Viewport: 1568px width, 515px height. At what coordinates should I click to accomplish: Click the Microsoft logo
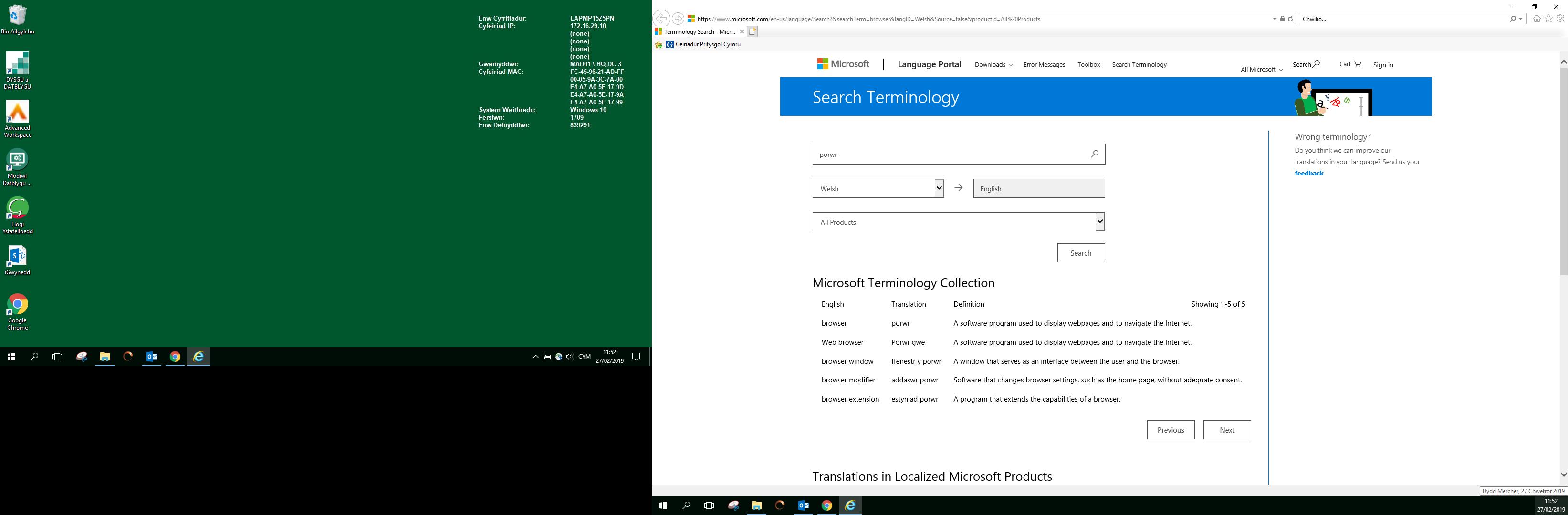point(843,64)
